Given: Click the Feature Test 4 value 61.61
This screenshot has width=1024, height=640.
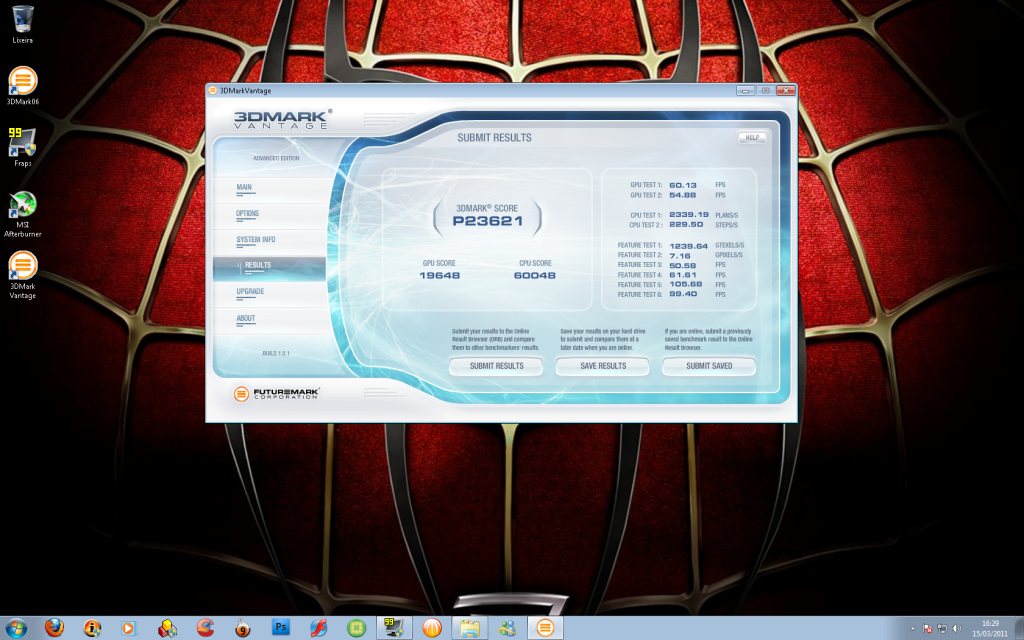Looking at the screenshot, I should click(683, 275).
